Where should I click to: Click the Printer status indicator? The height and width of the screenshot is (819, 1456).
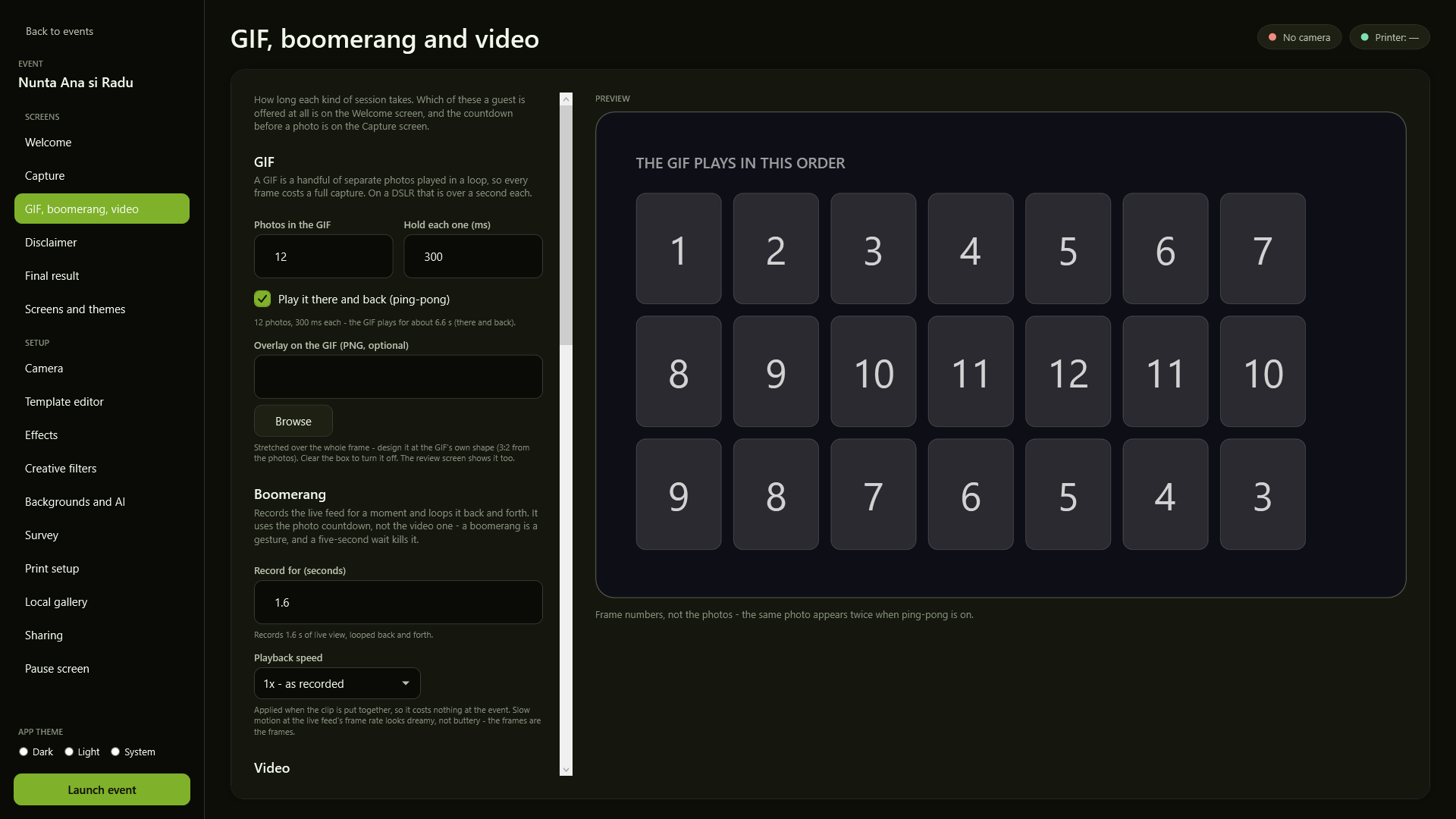coord(1389,37)
